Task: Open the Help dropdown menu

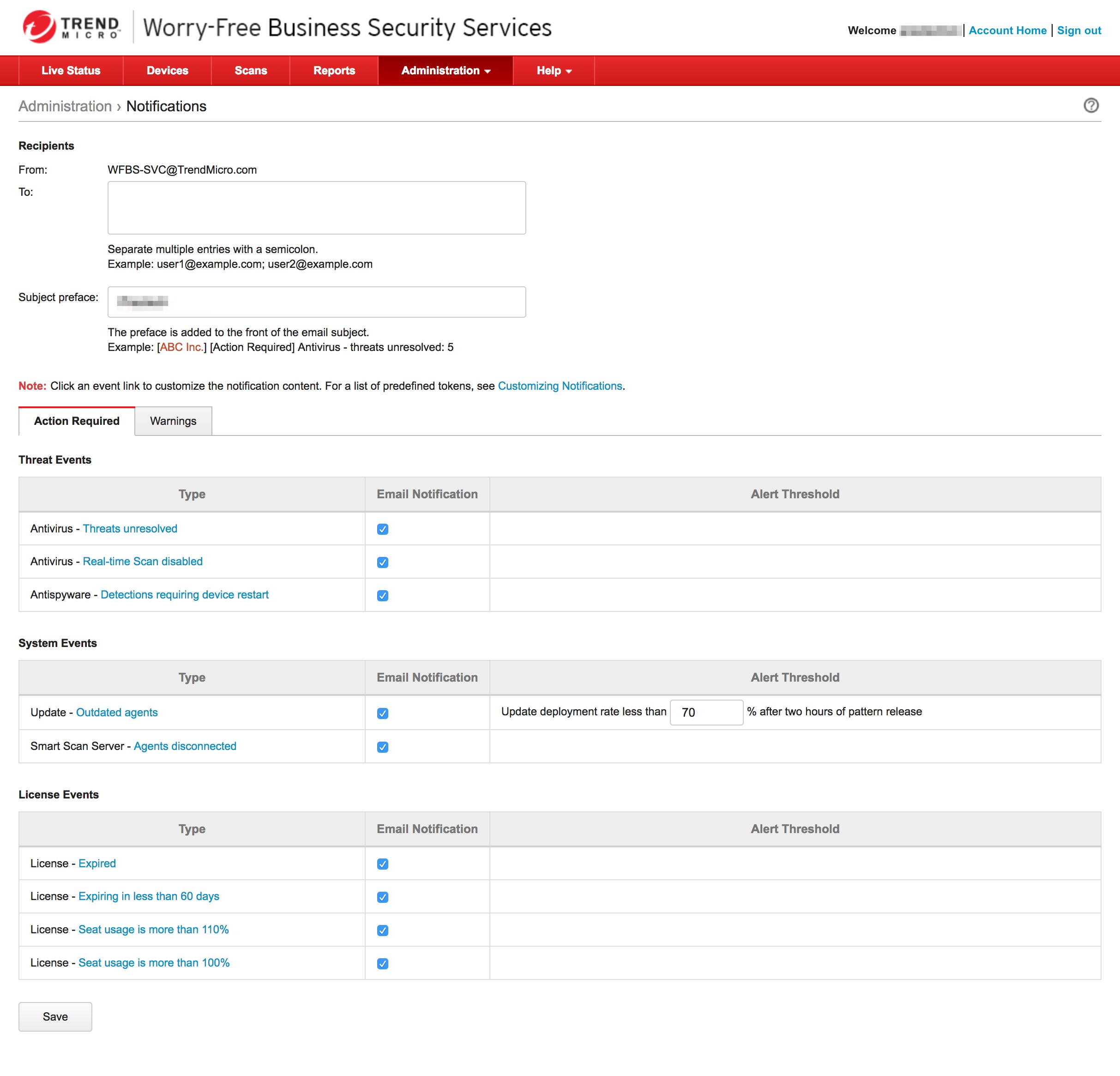Action: click(553, 71)
